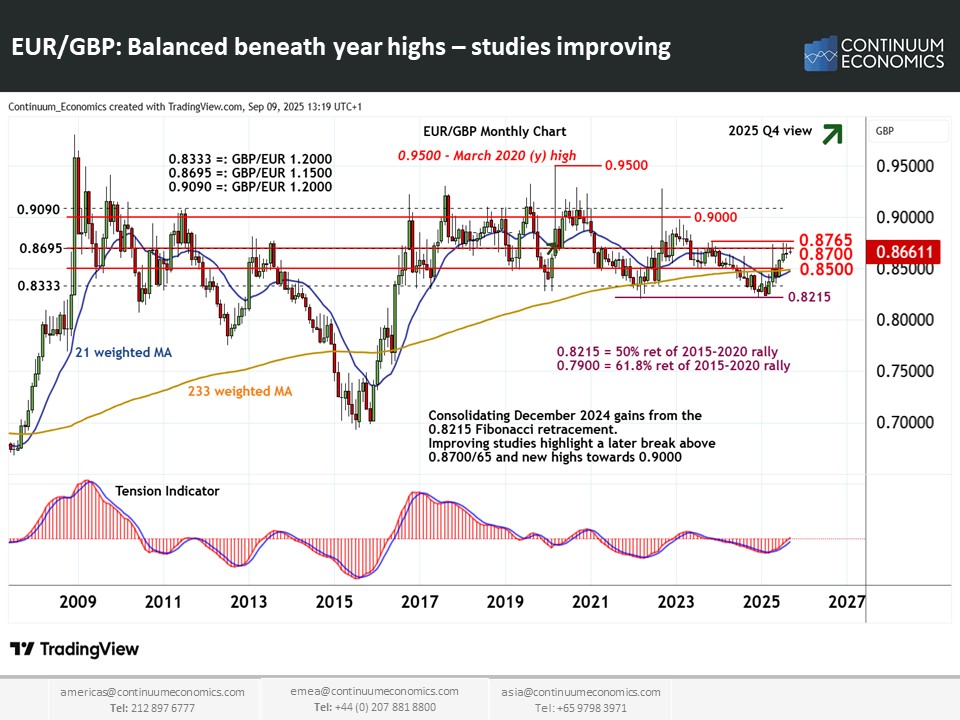Image resolution: width=960 pixels, height=720 pixels.
Task: Click the Asia Tel: +65 9798 3971 number
Action: pos(580,708)
